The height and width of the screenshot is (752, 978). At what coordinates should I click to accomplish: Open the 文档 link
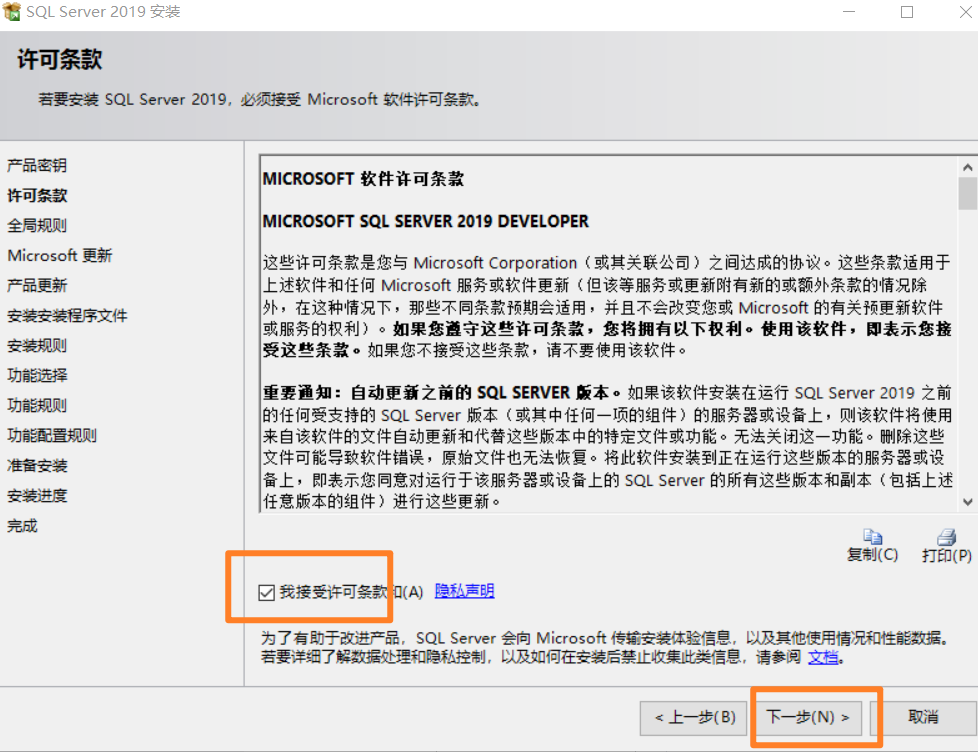click(x=823, y=657)
